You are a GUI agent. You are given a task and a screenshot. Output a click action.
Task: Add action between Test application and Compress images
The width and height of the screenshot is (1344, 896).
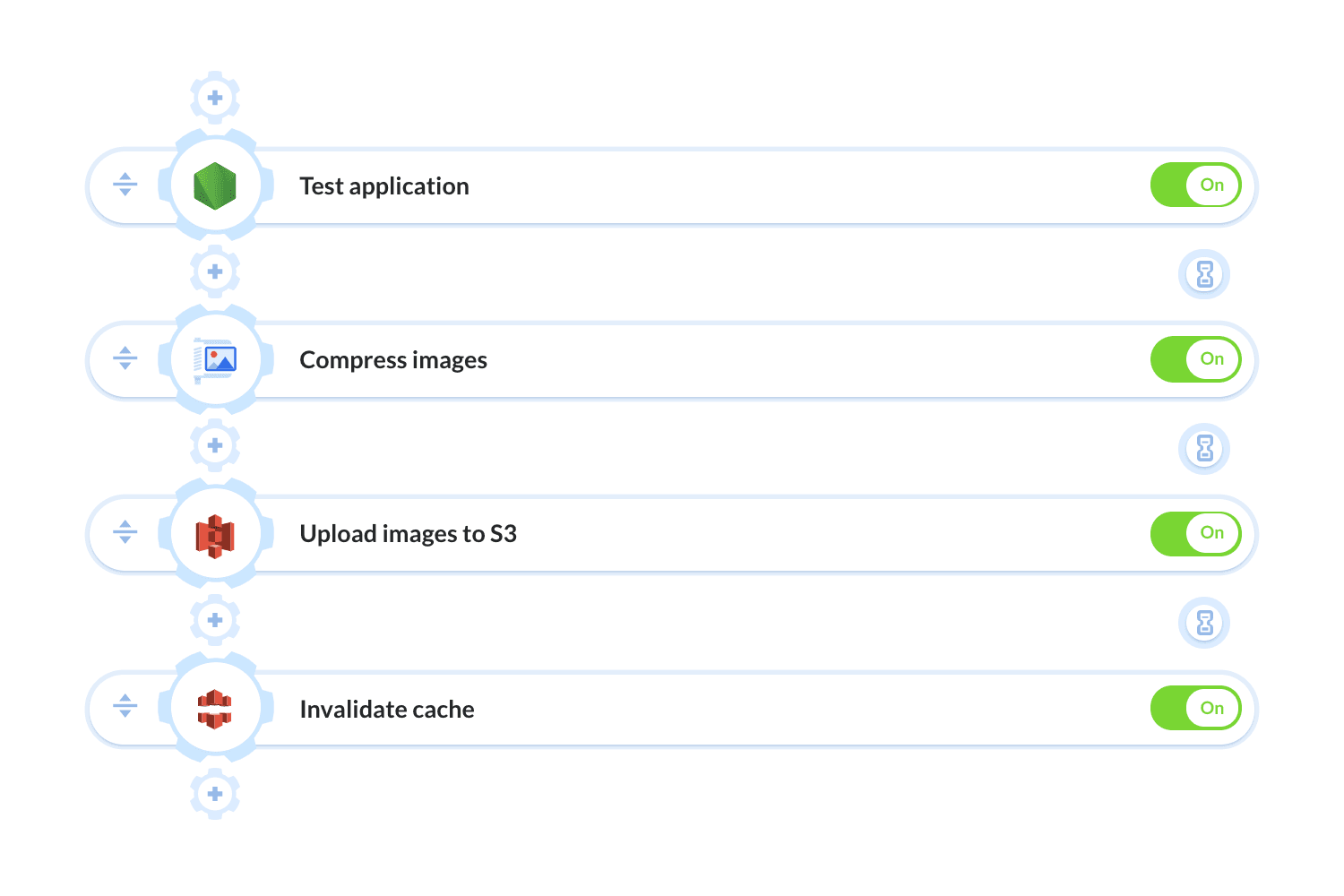[x=215, y=271]
